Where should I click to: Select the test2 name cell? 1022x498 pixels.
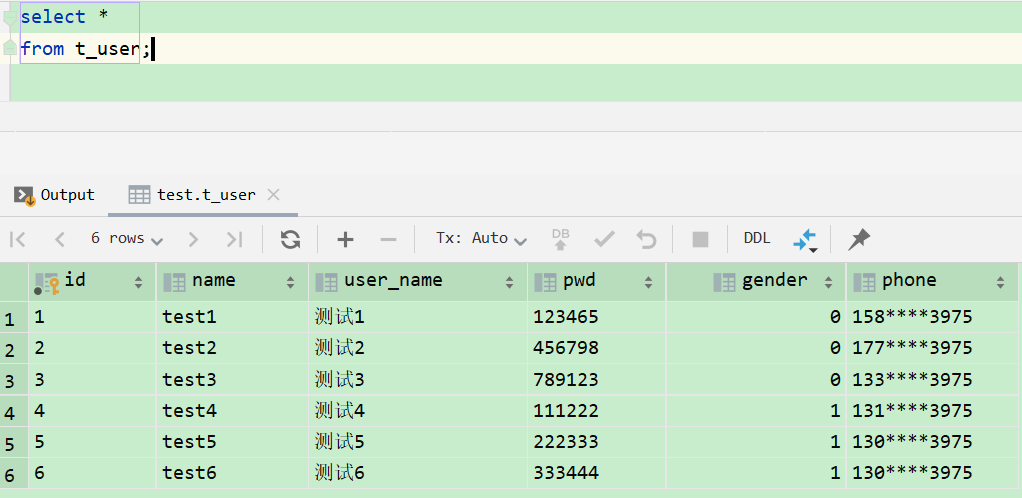point(232,349)
